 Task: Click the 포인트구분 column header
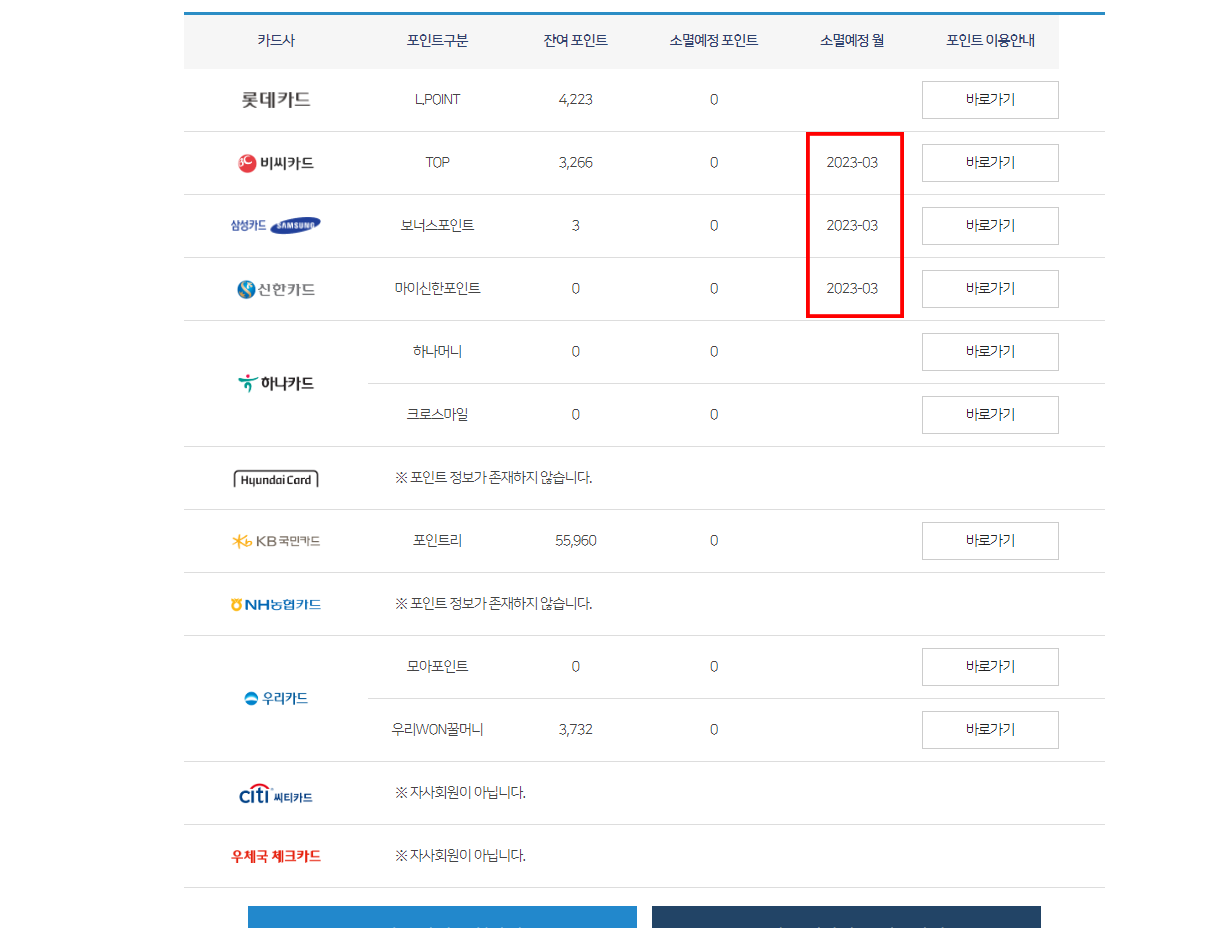pyautogui.click(x=437, y=41)
